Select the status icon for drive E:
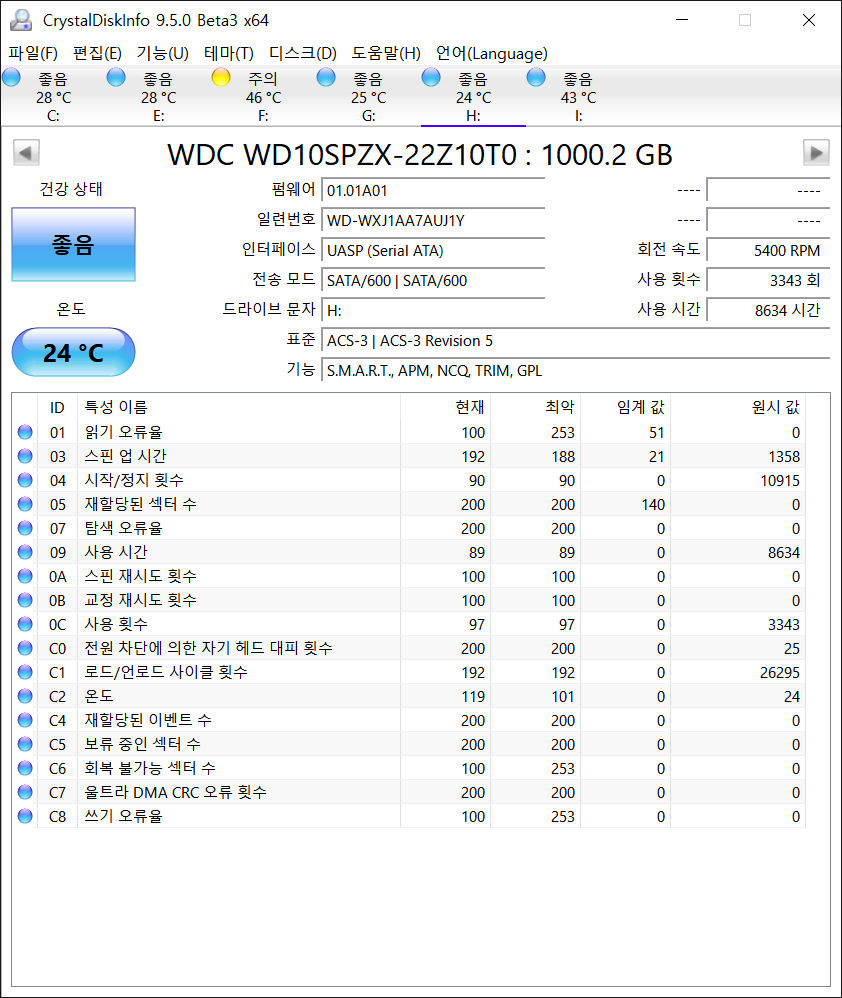Image resolution: width=842 pixels, height=998 pixels. click(116, 78)
